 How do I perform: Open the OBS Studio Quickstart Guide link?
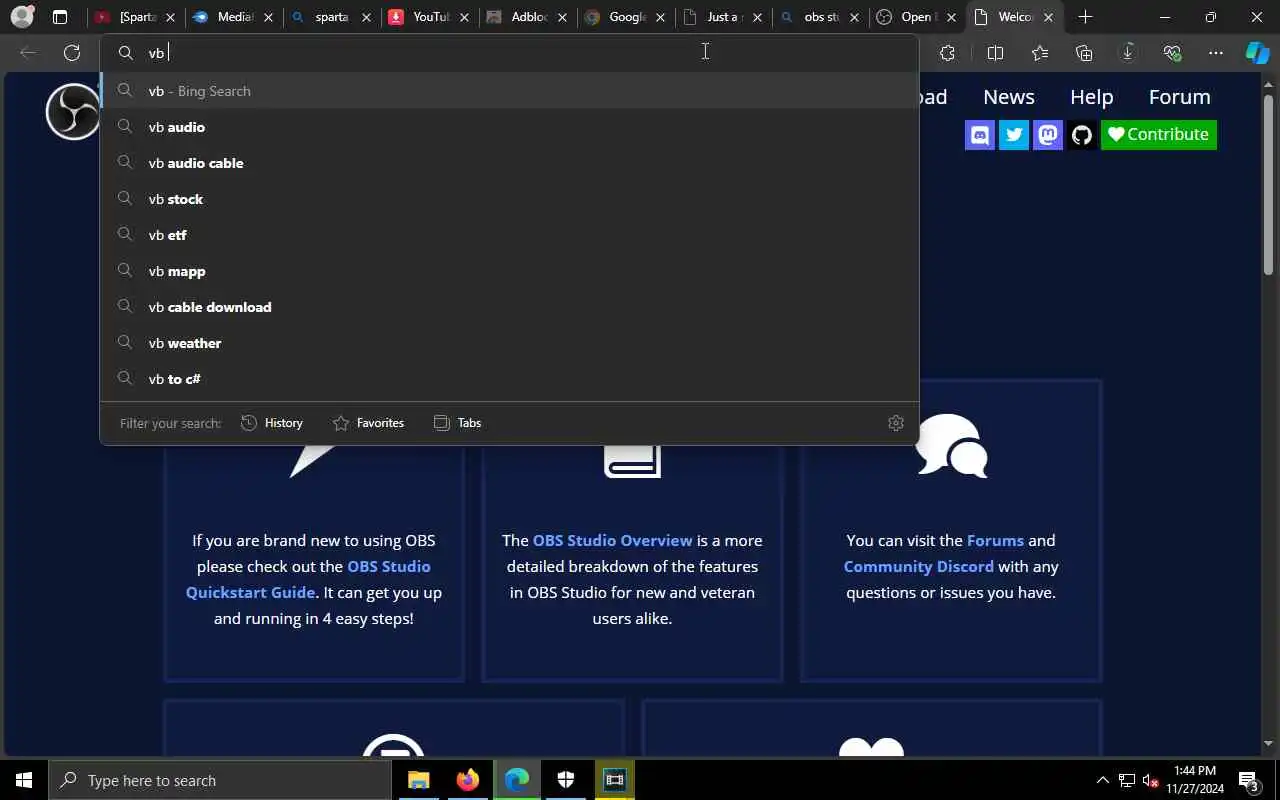pos(308,579)
